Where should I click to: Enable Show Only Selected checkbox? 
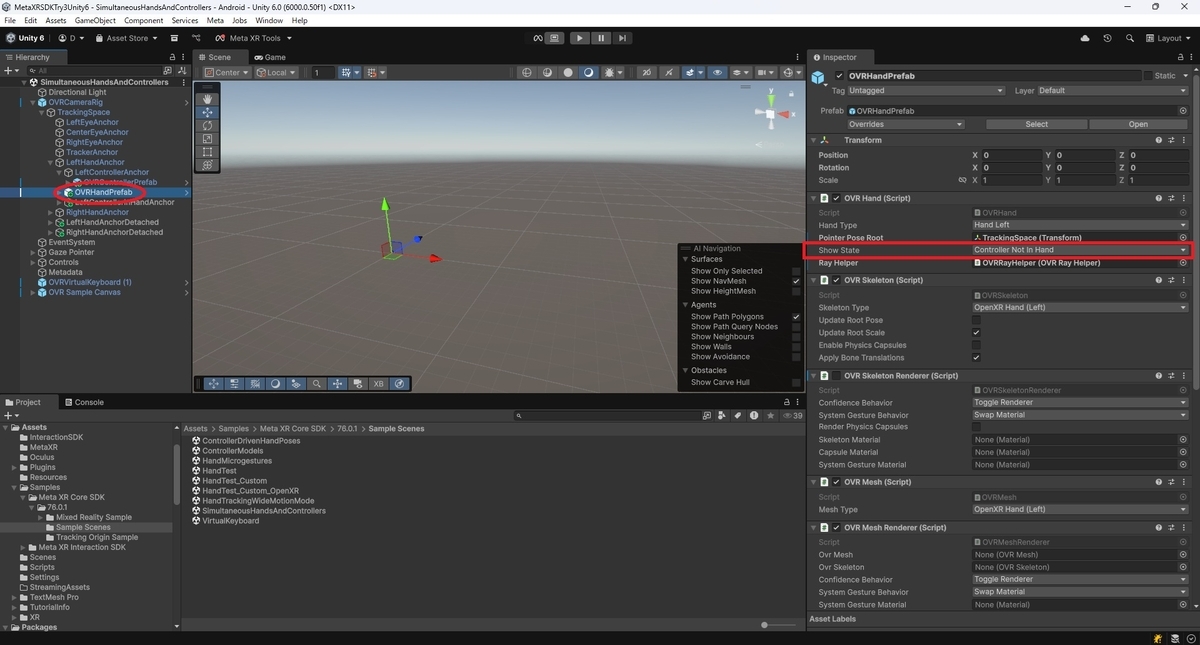coord(796,271)
